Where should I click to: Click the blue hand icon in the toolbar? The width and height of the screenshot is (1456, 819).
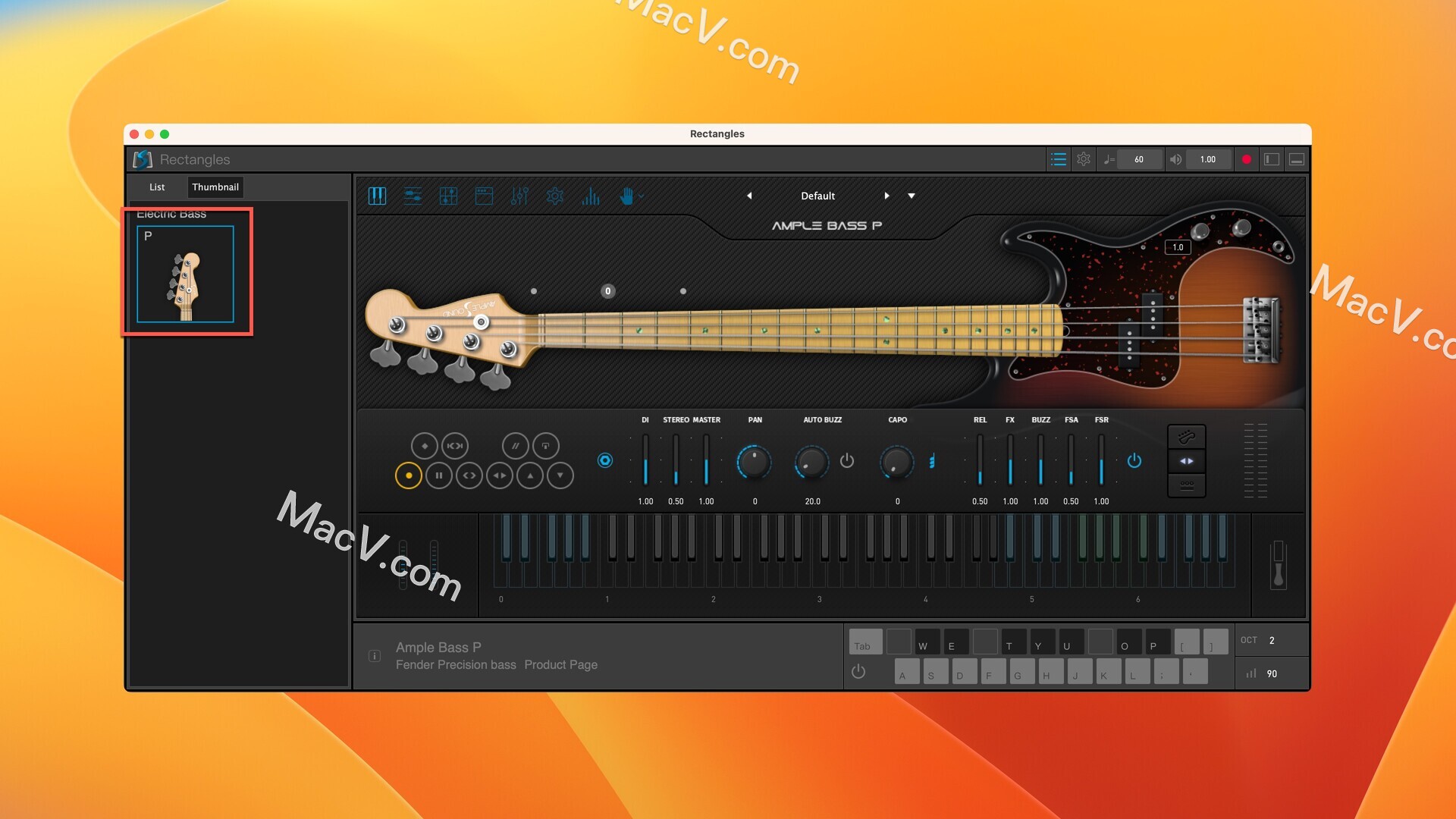point(626,196)
